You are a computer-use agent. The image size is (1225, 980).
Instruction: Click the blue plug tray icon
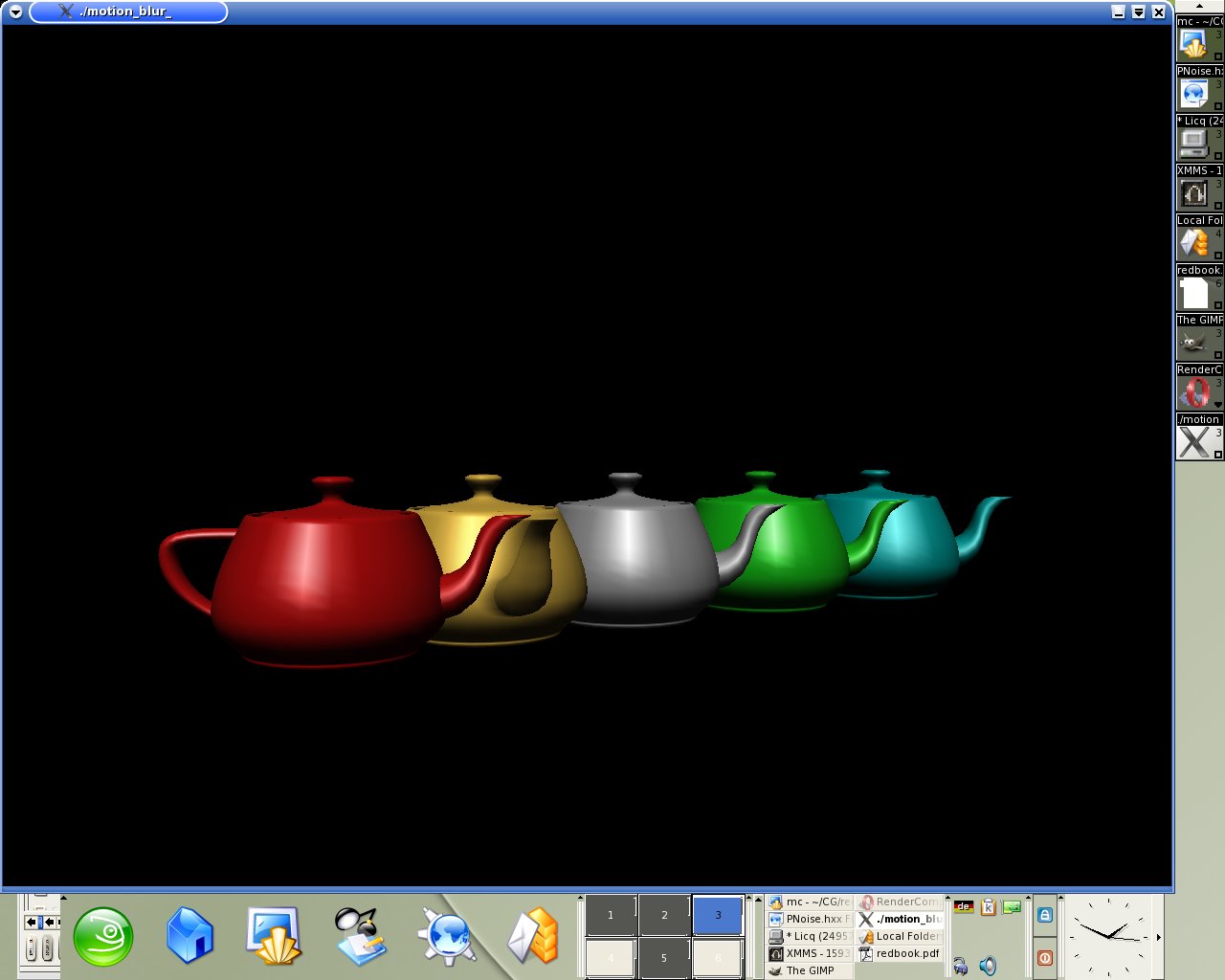click(x=960, y=967)
